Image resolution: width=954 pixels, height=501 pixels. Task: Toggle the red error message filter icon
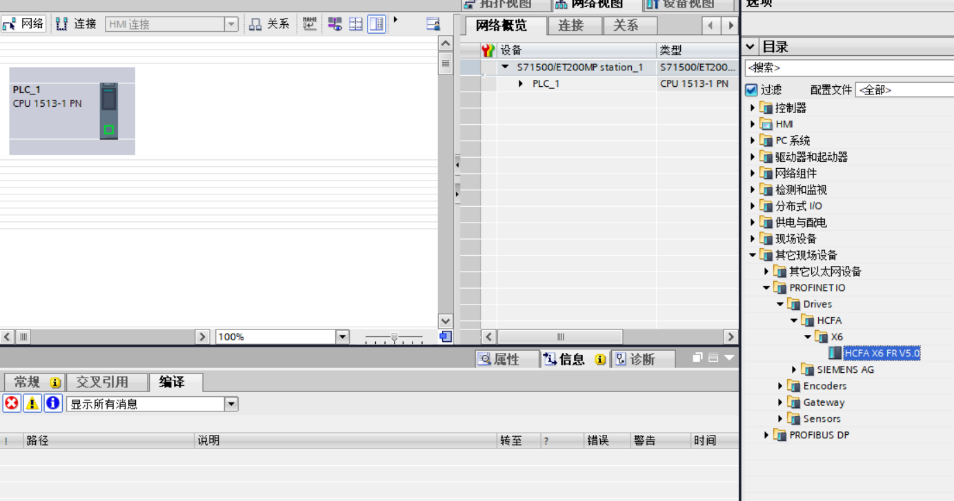(x=12, y=404)
